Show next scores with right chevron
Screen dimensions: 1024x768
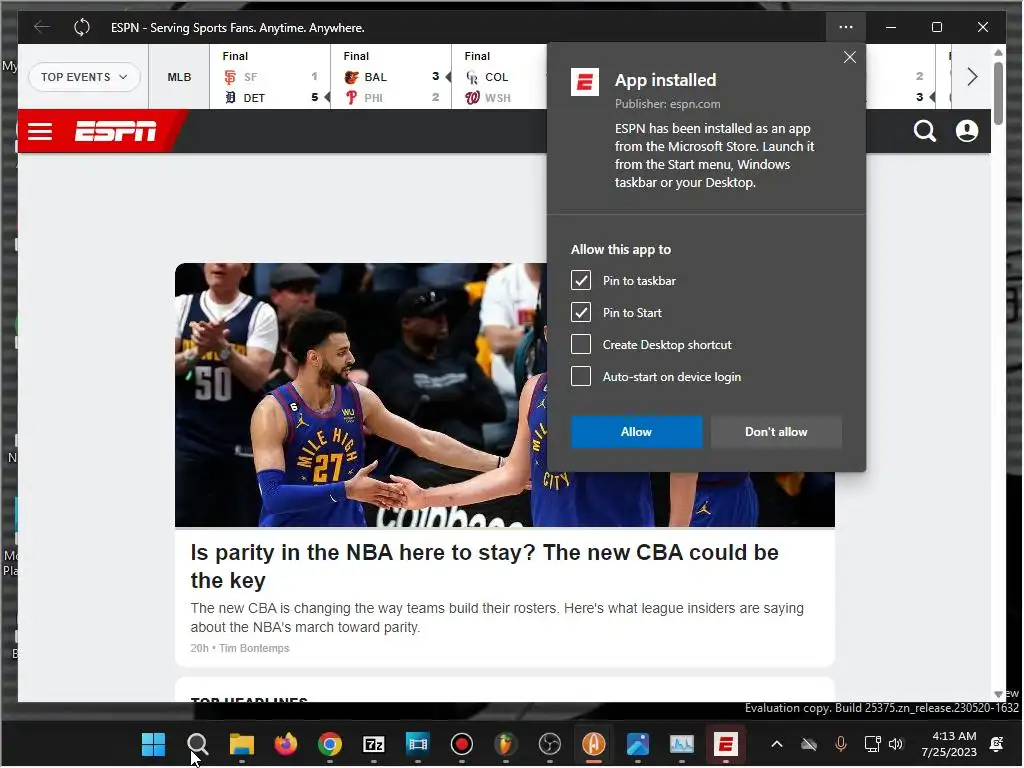(972, 77)
